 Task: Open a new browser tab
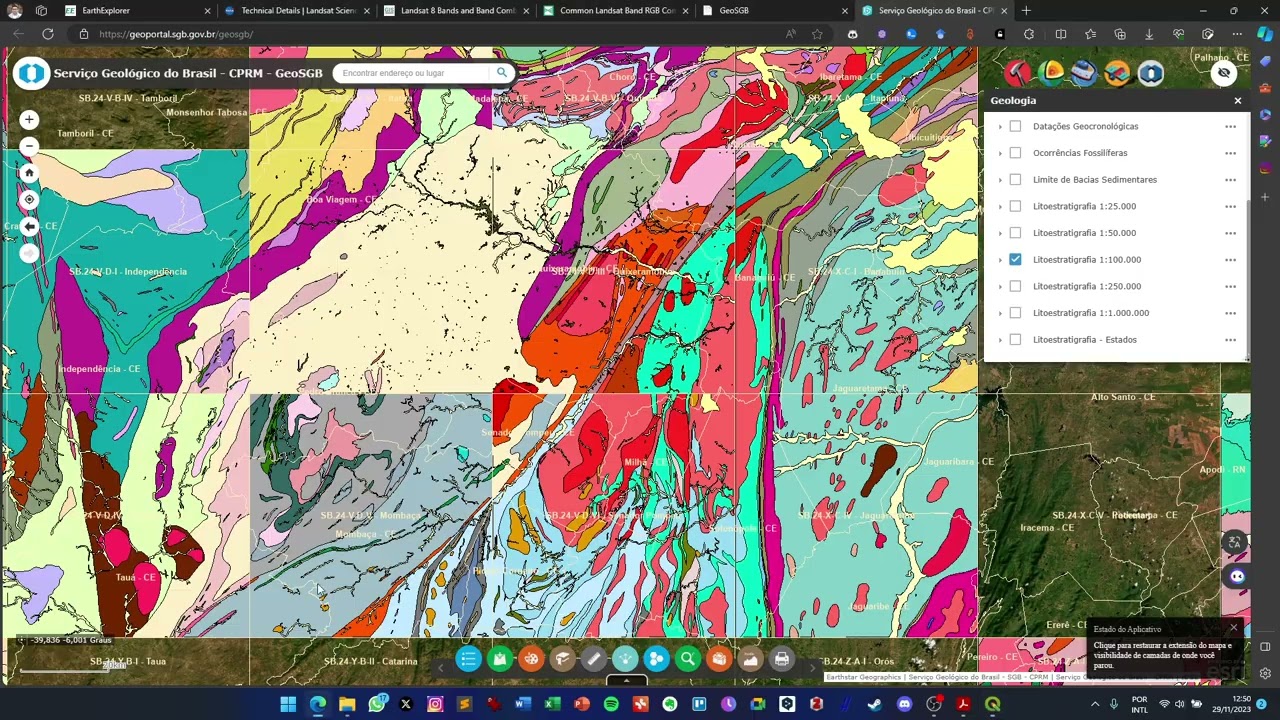point(1026,11)
